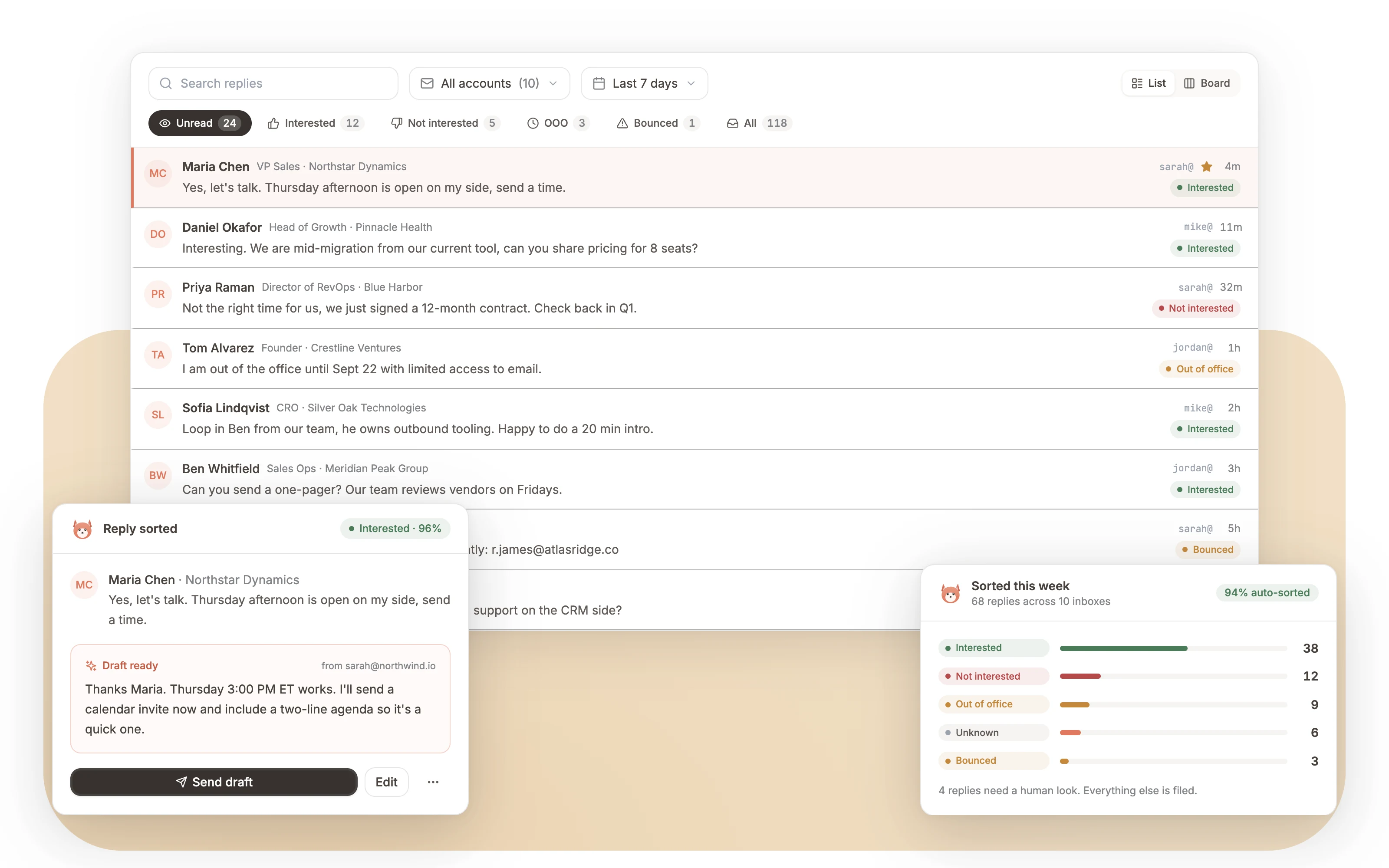The height and width of the screenshot is (868, 1389).
Task: Click the fox mascot icon in Reply sorted card
Action: pos(82,529)
